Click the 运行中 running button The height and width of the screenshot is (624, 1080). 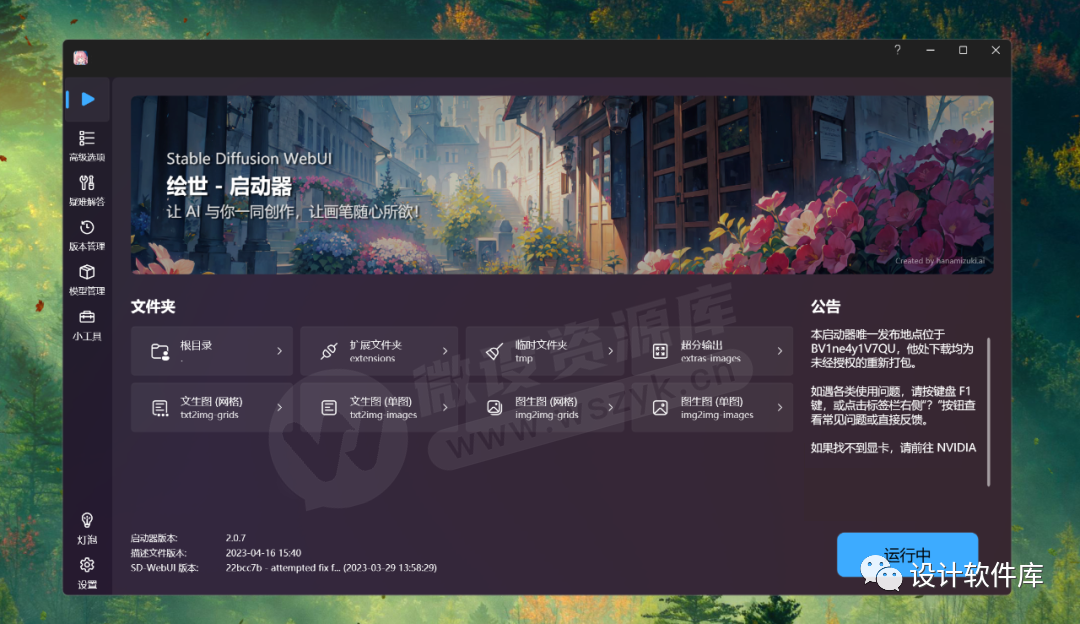(x=907, y=554)
